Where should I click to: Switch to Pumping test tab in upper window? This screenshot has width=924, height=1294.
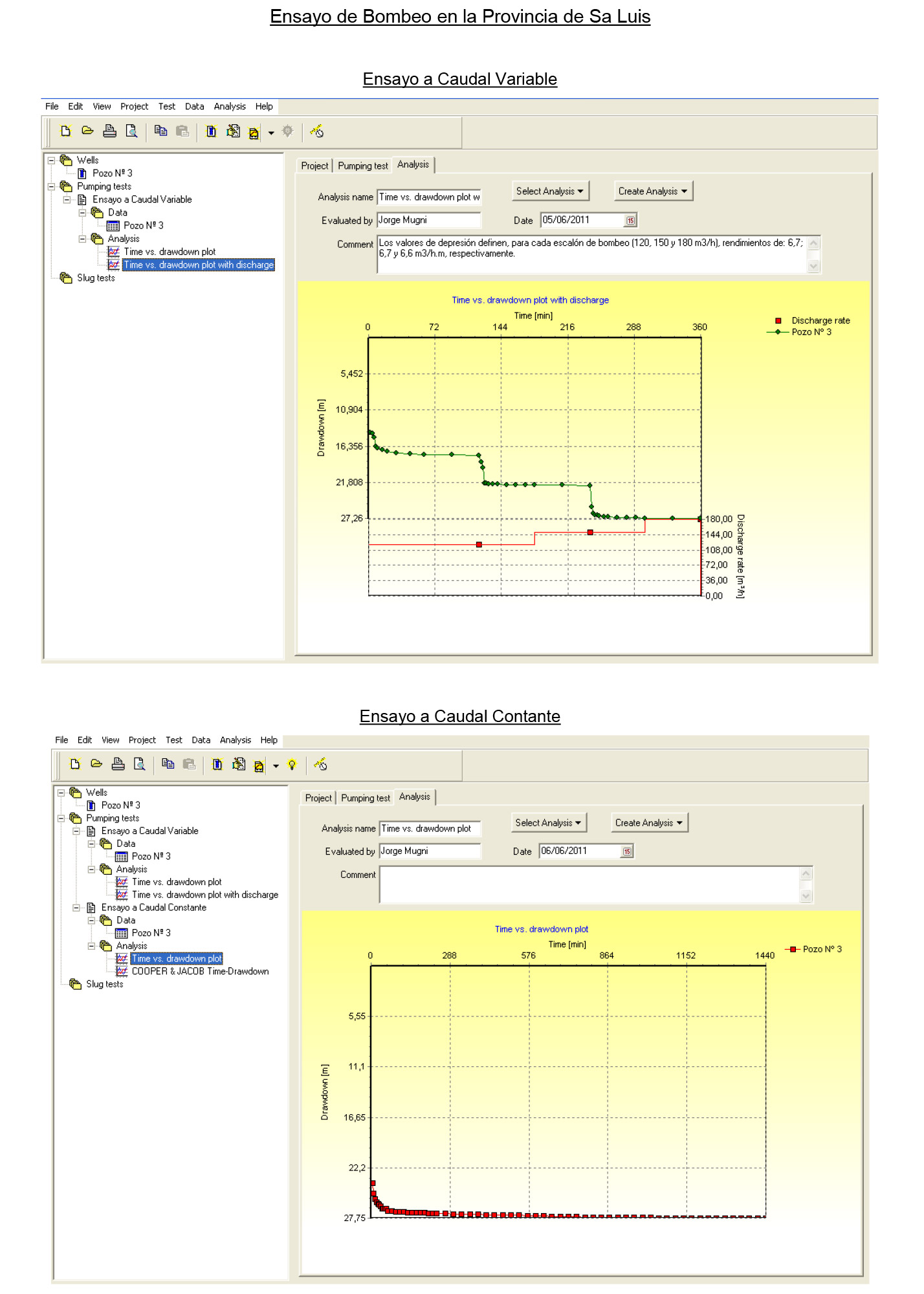[363, 166]
